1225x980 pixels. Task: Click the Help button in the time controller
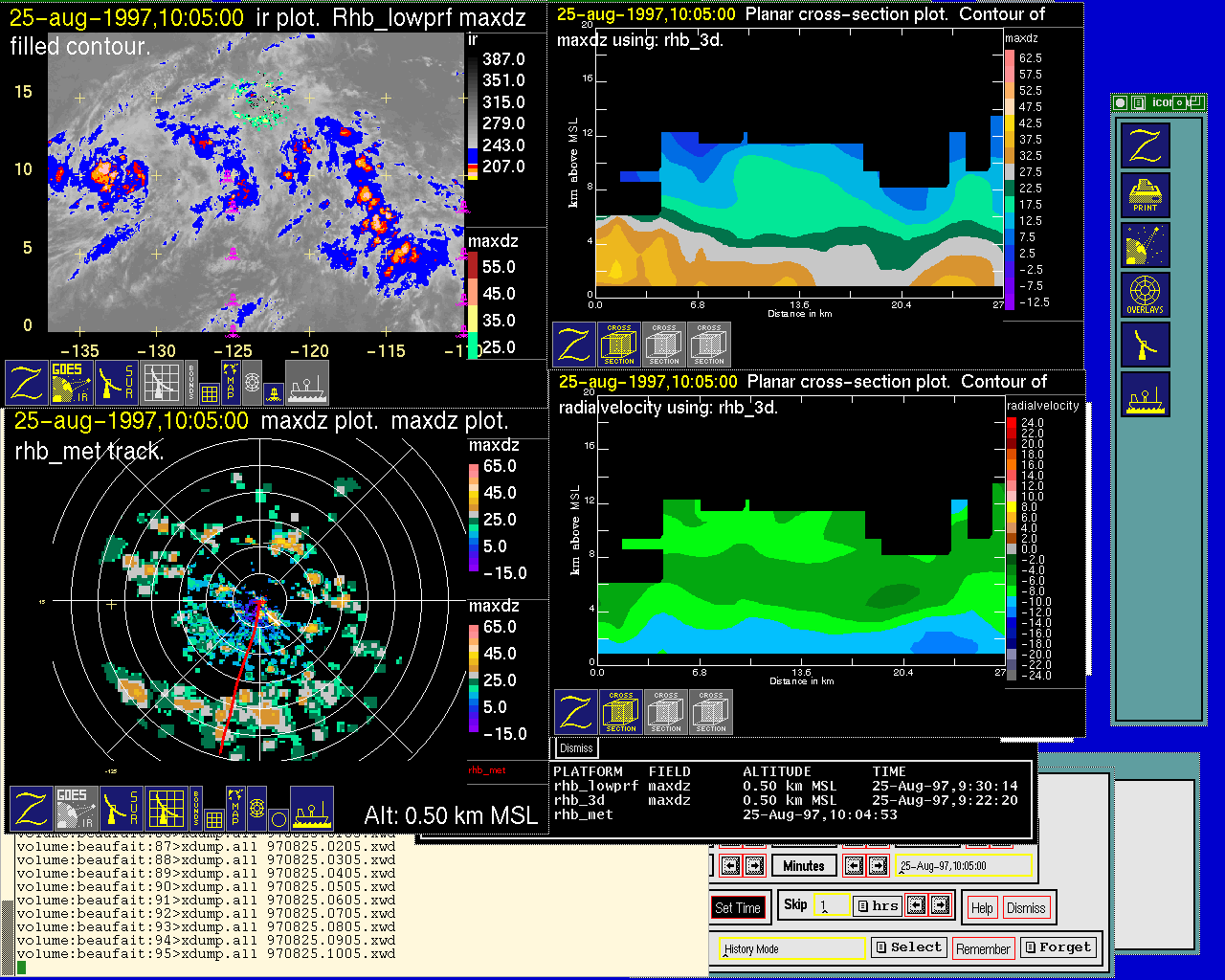coord(982,908)
